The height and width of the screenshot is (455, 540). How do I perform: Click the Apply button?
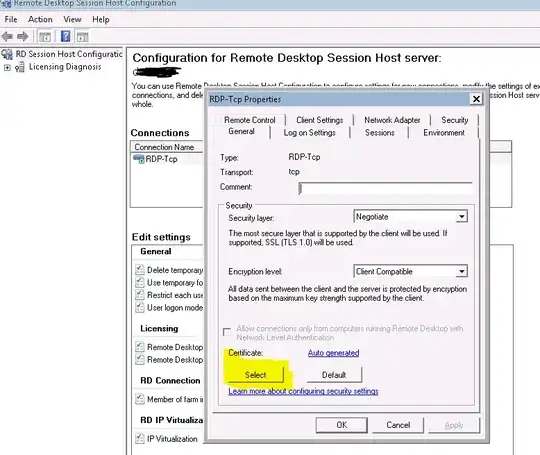click(x=454, y=425)
